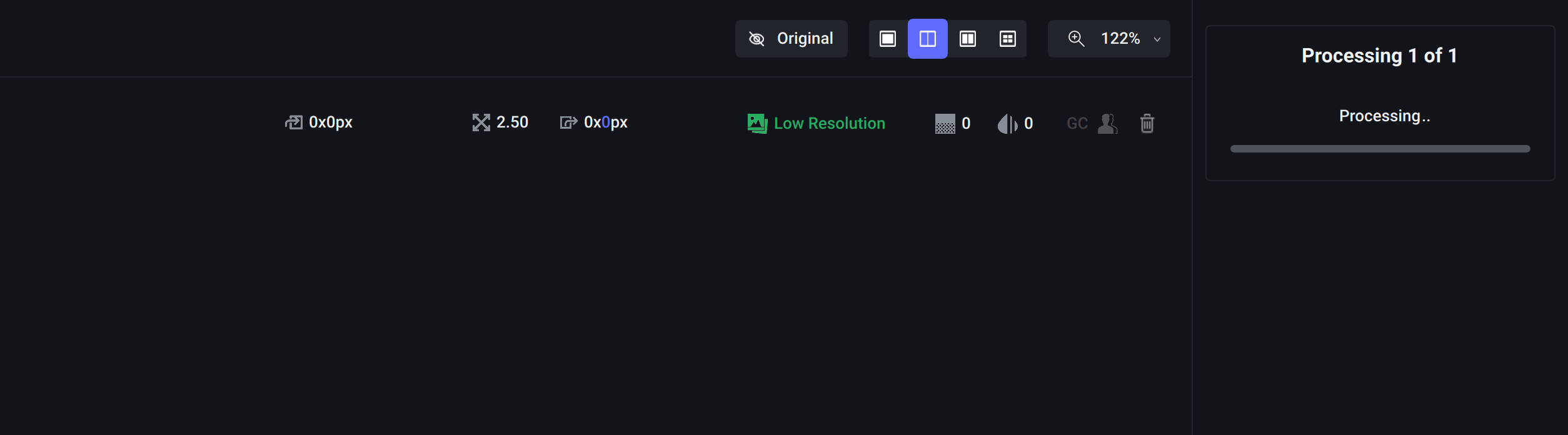Delete the image with trash icon

coord(1147,124)
